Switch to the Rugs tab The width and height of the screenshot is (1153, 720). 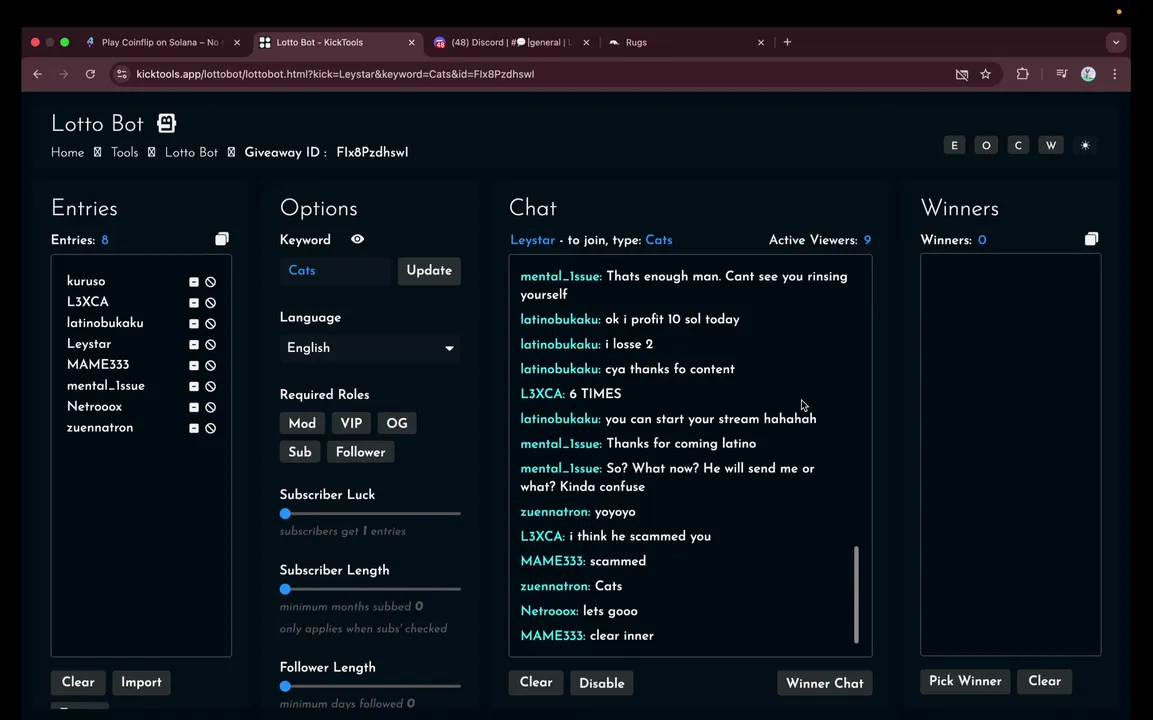click(685, 43)
